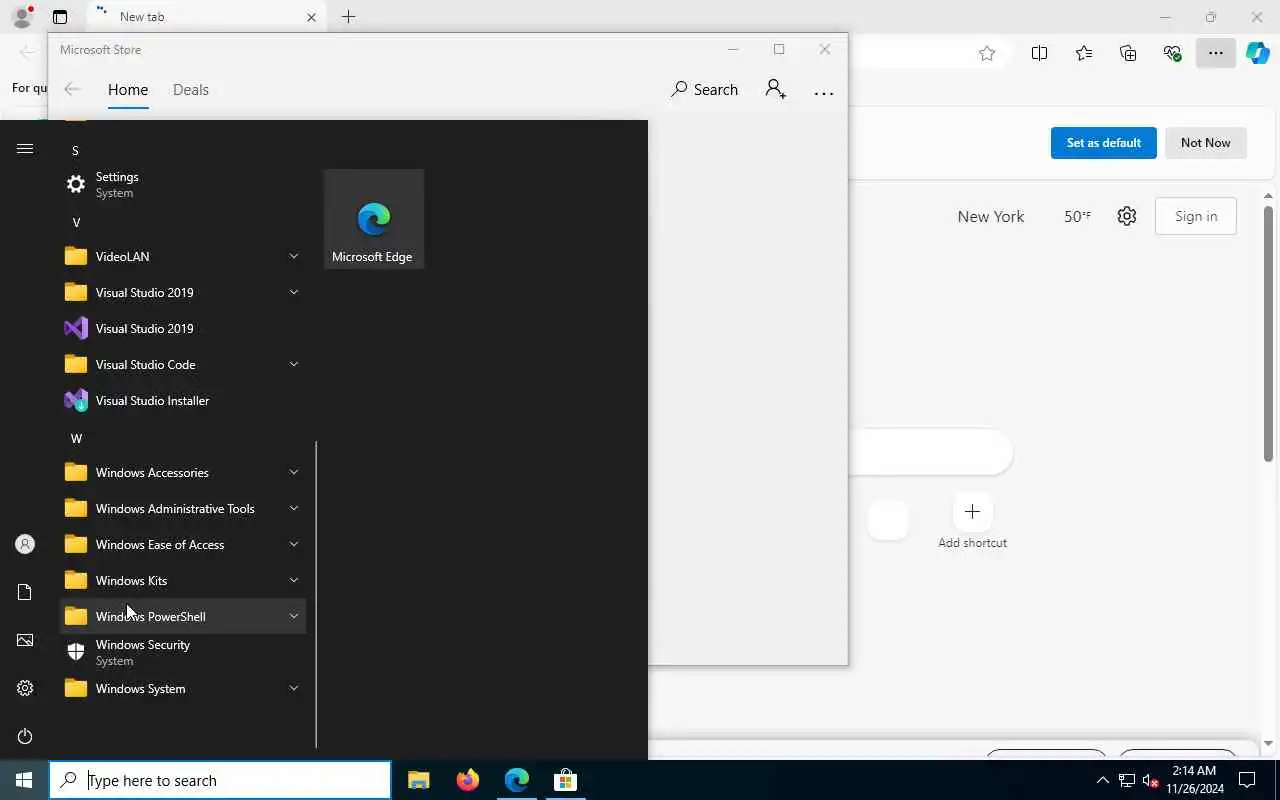
Task: Click Microsoft Store sign-in person icon
Action: click(x=775, y=89)
